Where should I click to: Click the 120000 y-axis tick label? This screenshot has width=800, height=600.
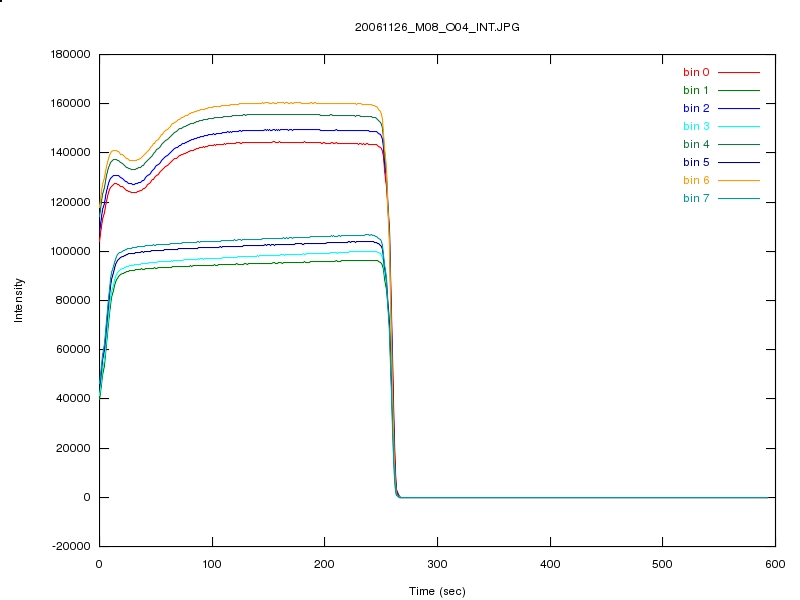tap(70, 202)
